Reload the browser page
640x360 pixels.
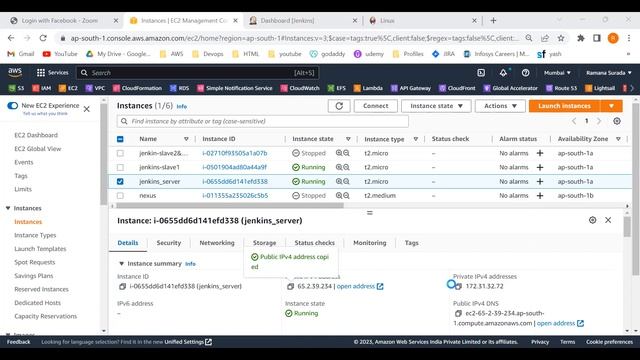pos(43,38)
